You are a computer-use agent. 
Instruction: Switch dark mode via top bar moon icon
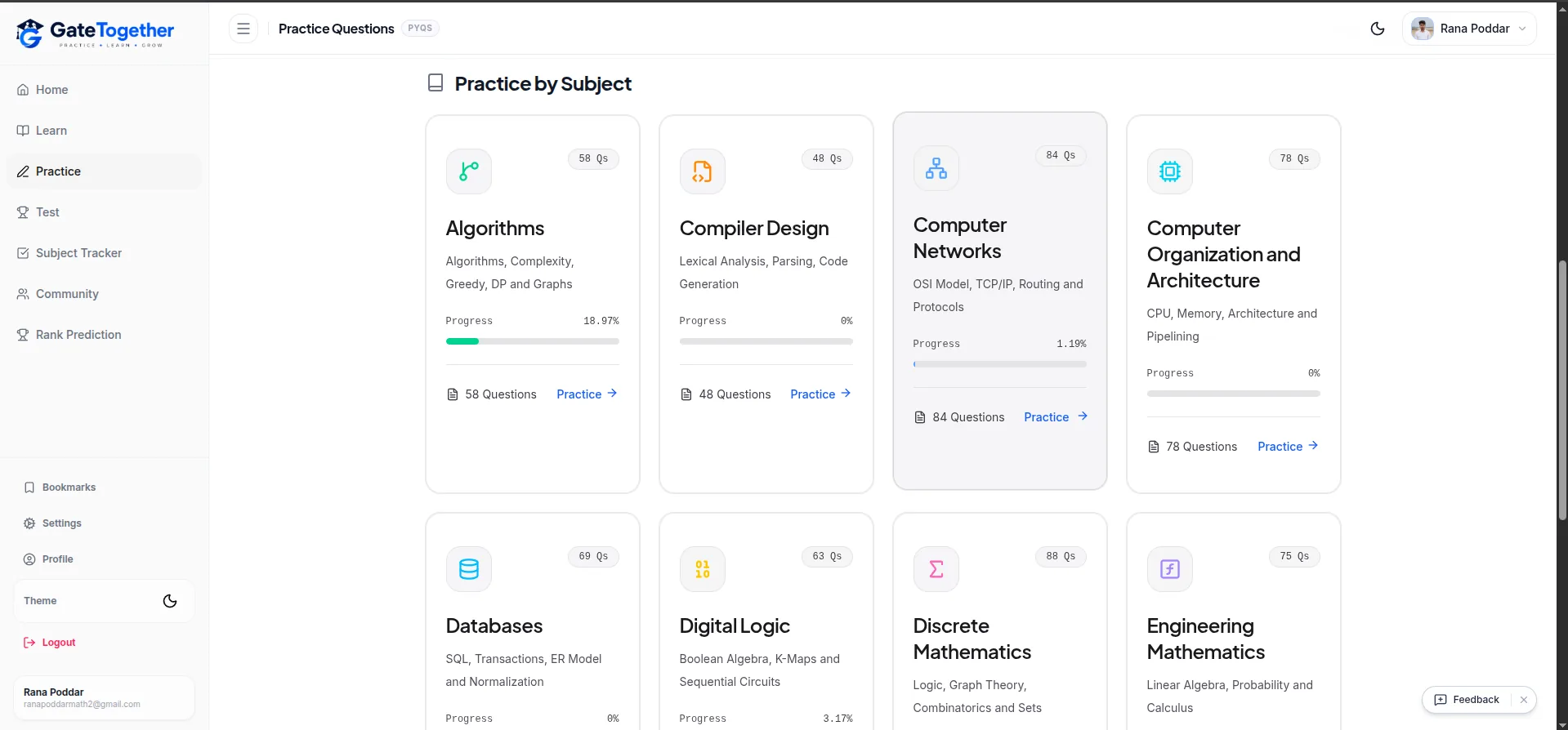pyautogui.click(x=1378, y=29)
